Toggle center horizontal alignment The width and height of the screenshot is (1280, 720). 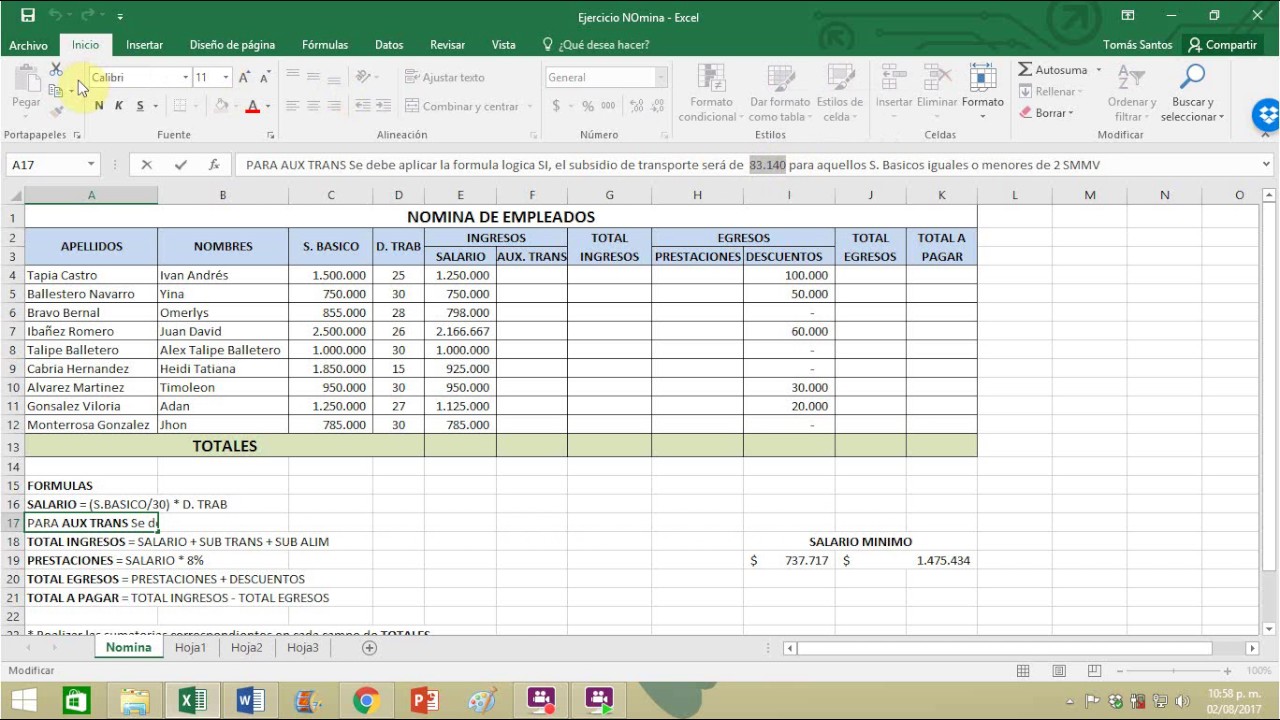coord(313,106)
